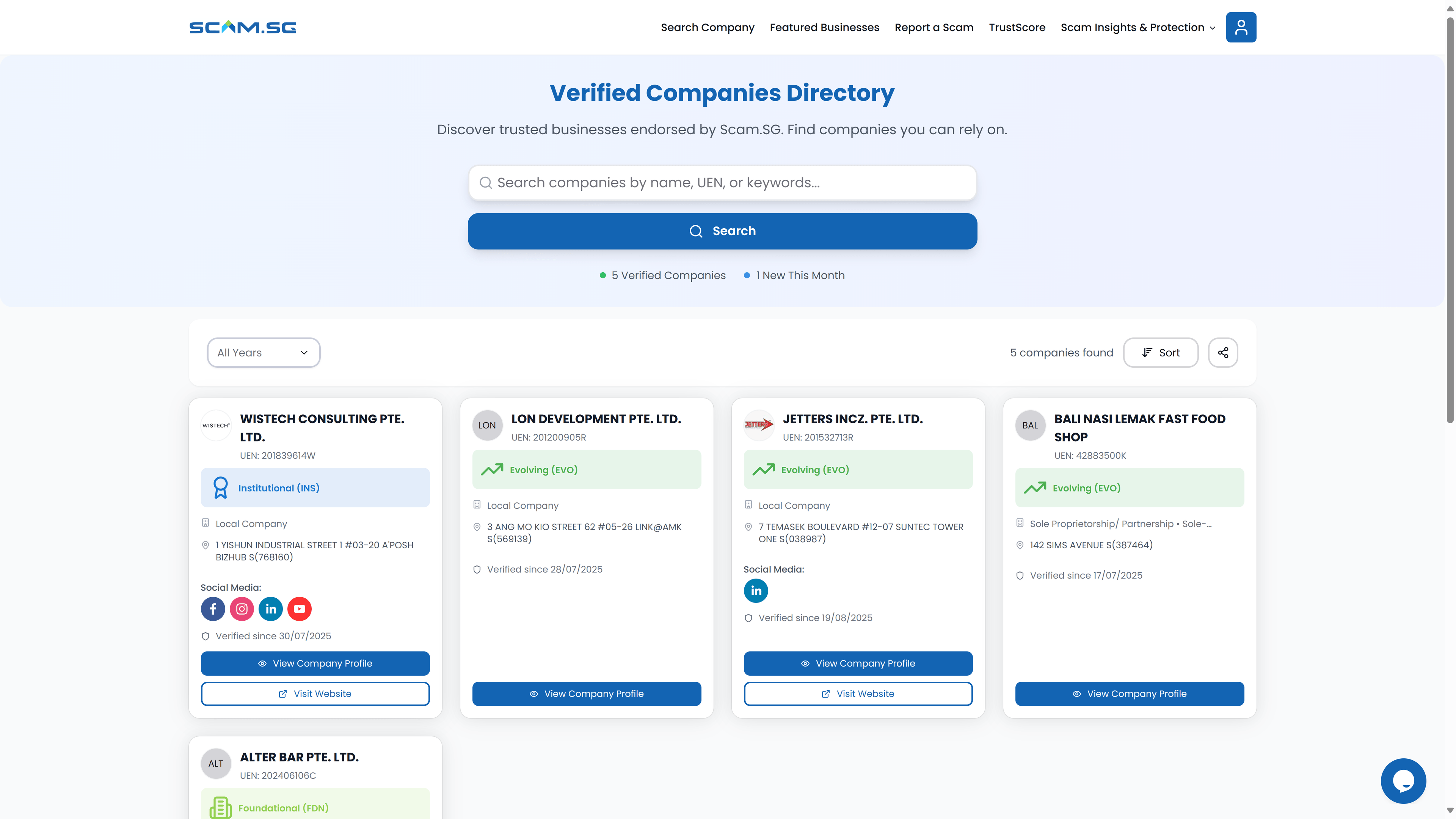Viewport: 1456px width, 819px height.
Task: Open TrustScore menu item
Action: tap(1017, 27)
